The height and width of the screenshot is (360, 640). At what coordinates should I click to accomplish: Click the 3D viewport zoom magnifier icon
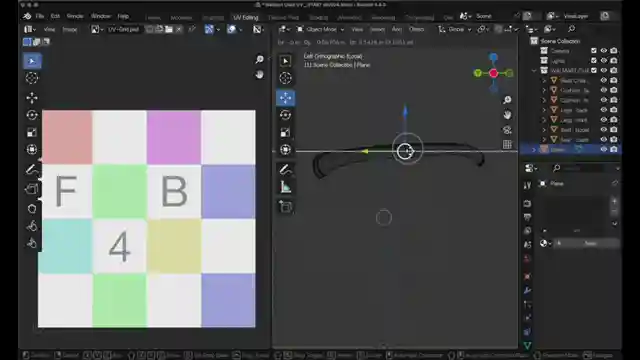click(x=507, y=100)
